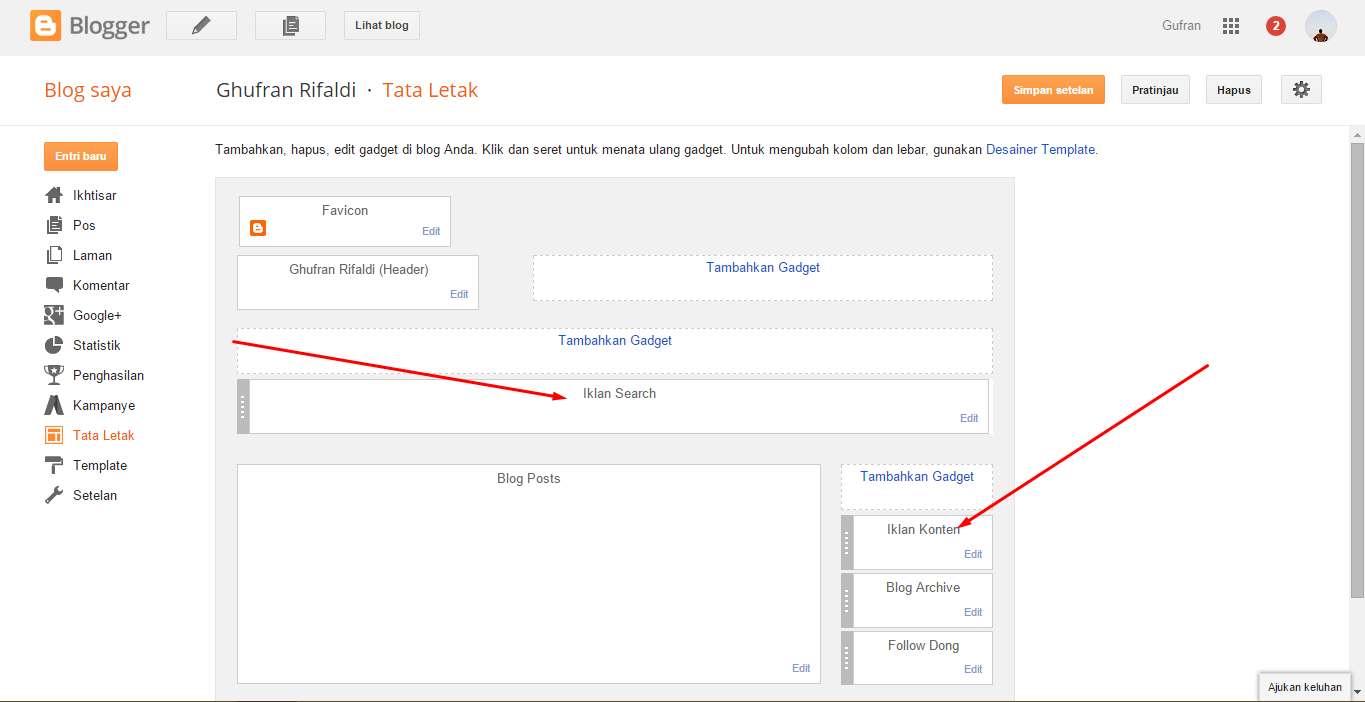1365x702 pixels.
Task: Click the Template paint roller icon
Action: [54, 465]
